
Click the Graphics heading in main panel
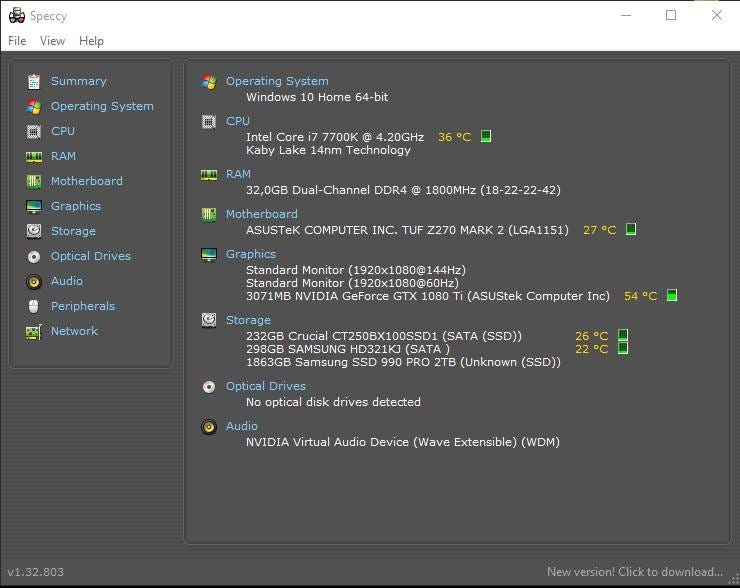point(251,254)
